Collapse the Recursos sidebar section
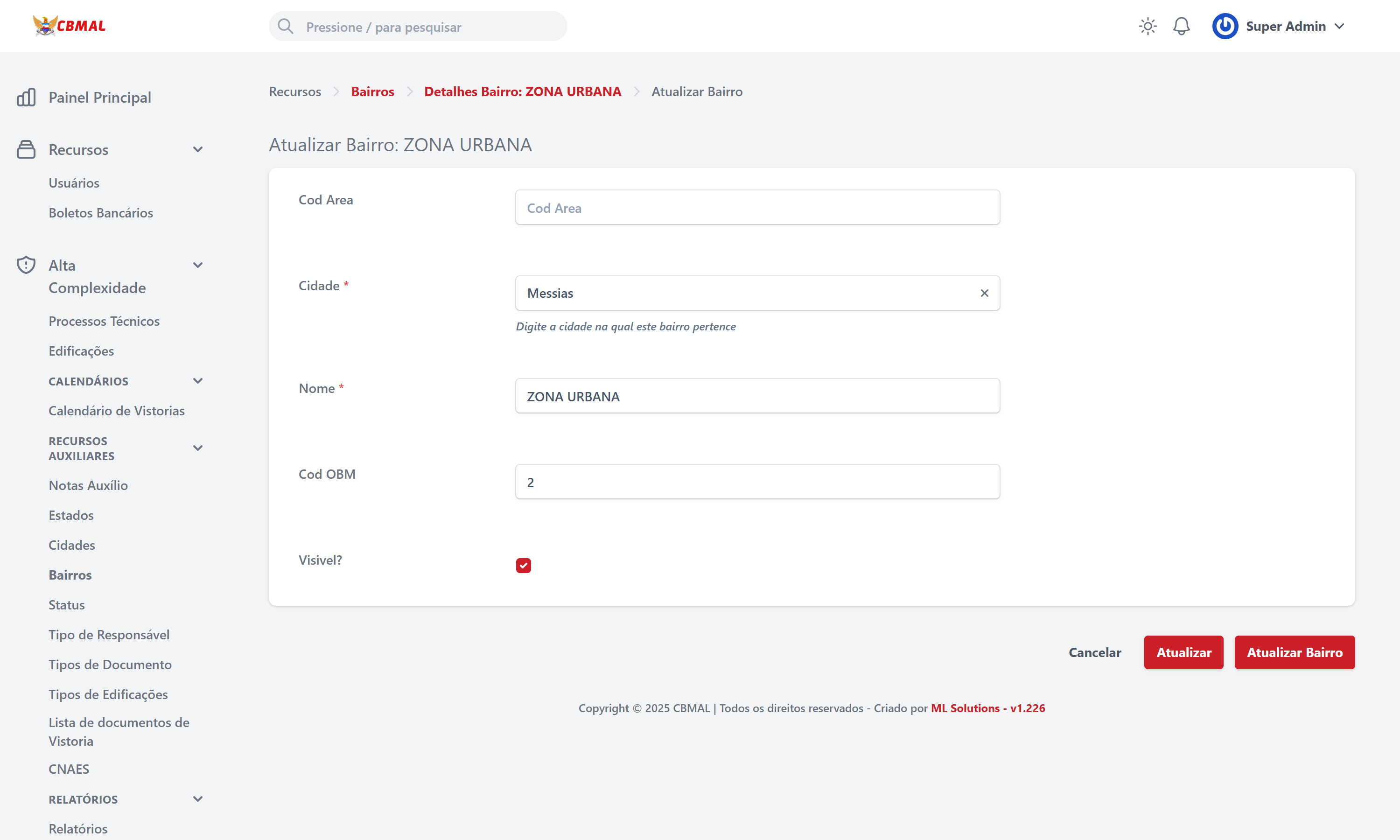This screenshot has width=1400, height=840. (197, 149)
